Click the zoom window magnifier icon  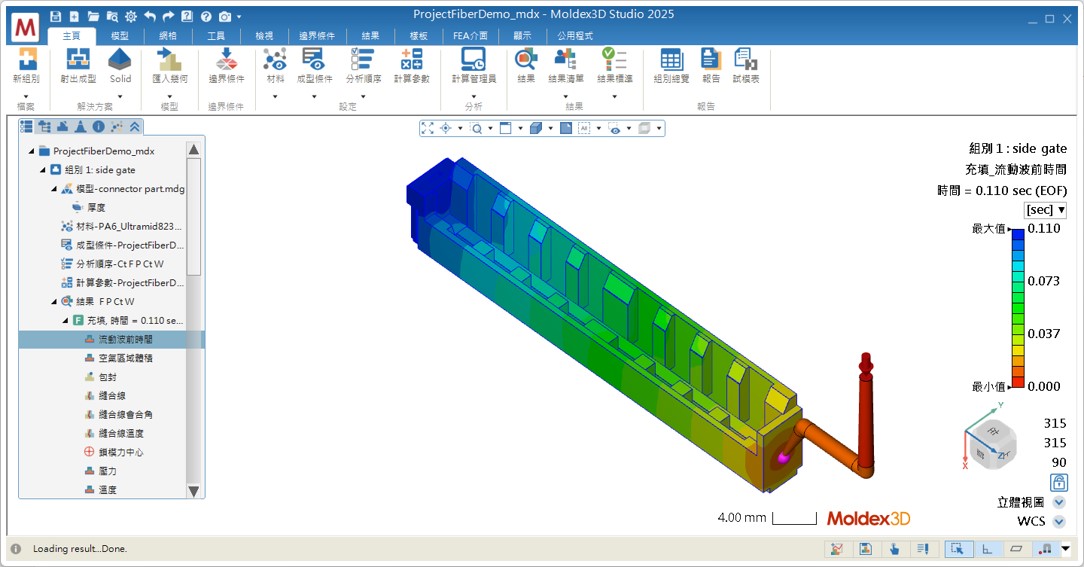[x=476, y=128]
